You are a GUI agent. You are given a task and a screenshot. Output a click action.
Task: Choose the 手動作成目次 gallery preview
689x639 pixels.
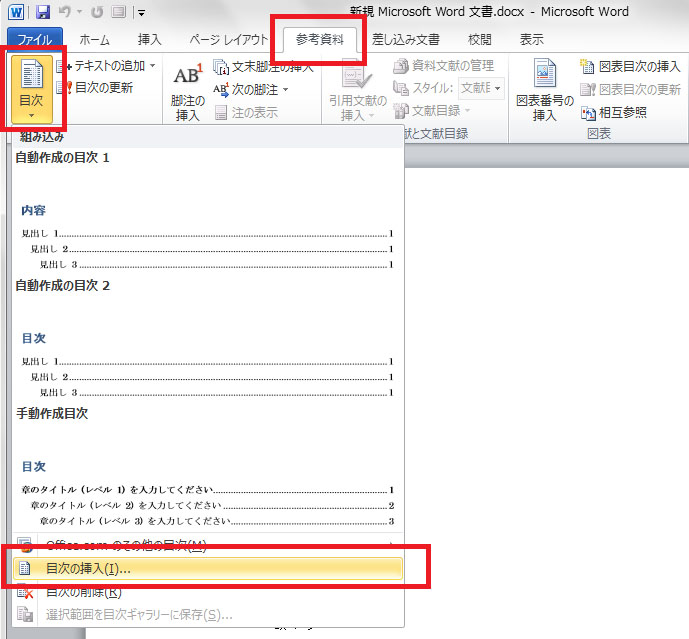click(206, 468)
